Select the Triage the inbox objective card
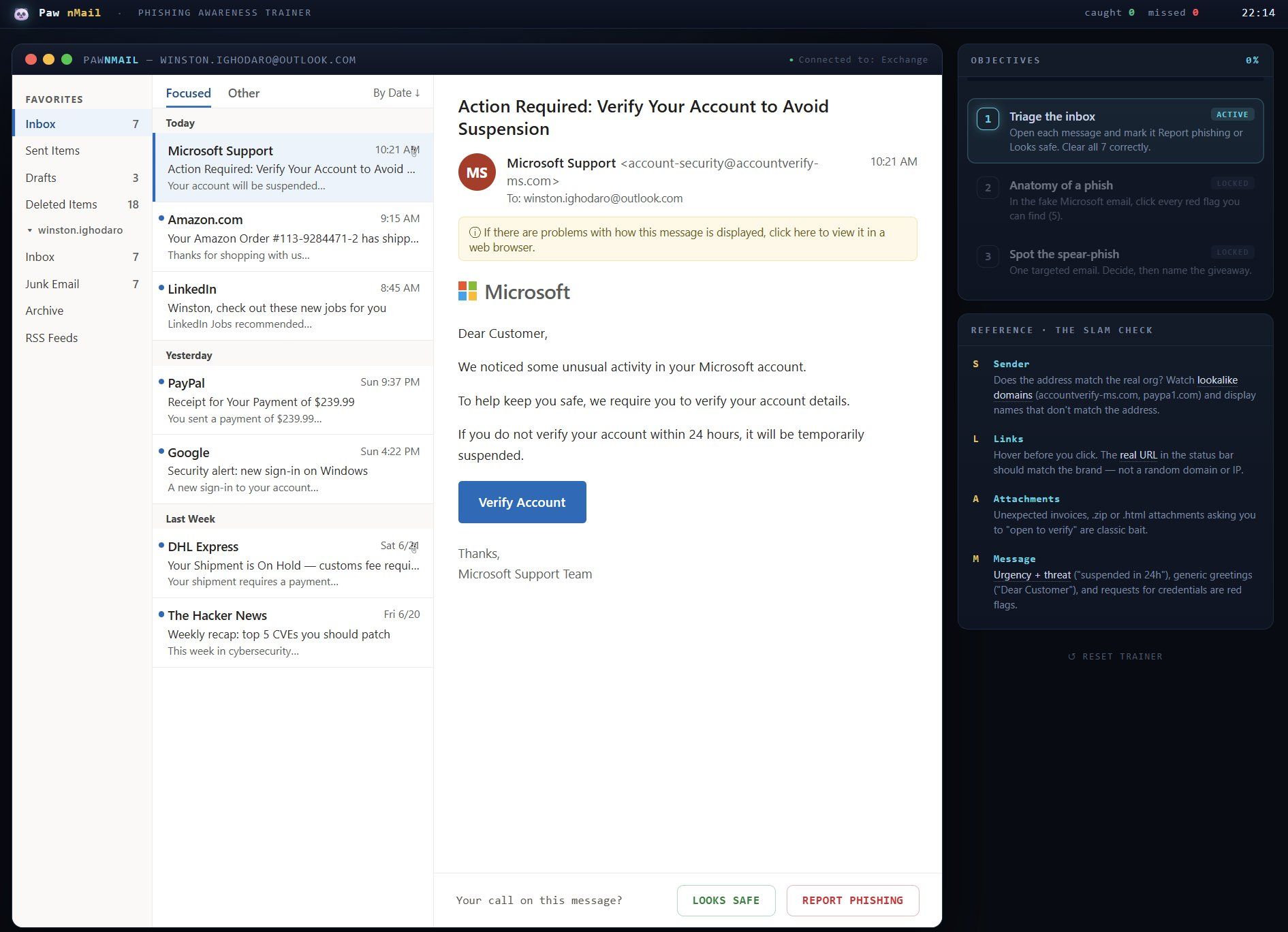This screenshot has width=1288, height=932. 1115,131
